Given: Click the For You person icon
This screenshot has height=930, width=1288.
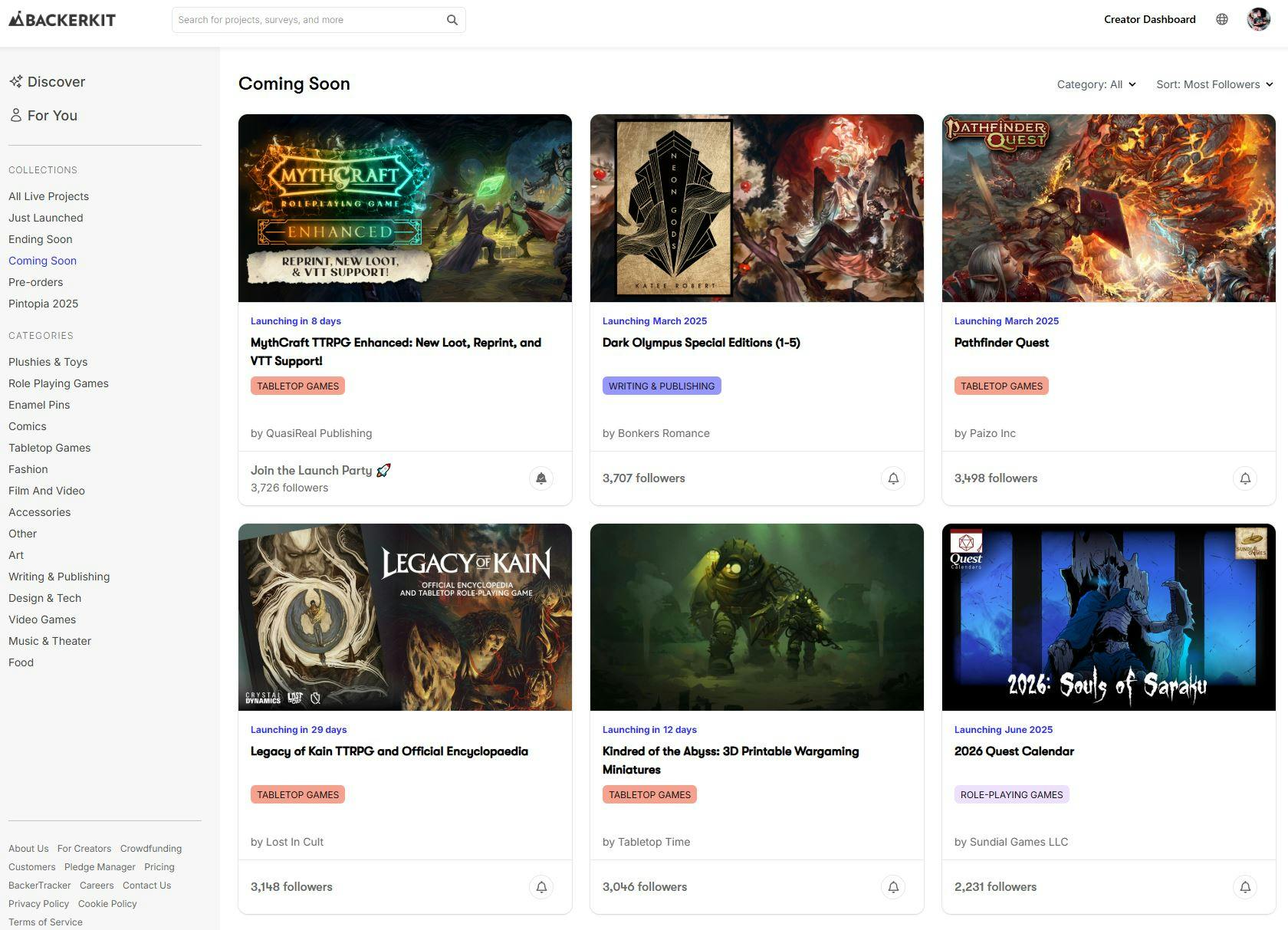Looking at the screenshot, I should (x=15, y=115).
